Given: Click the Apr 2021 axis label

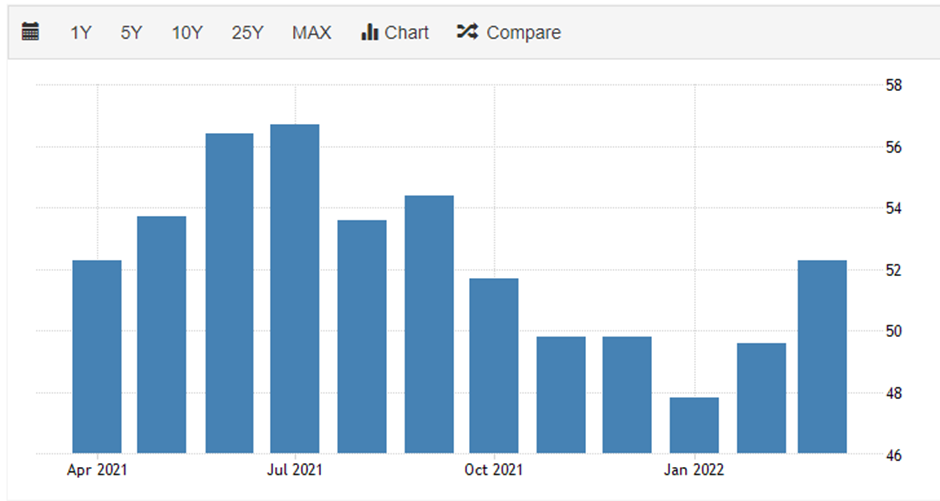Looking at the screenshot, I should point(97,469).
